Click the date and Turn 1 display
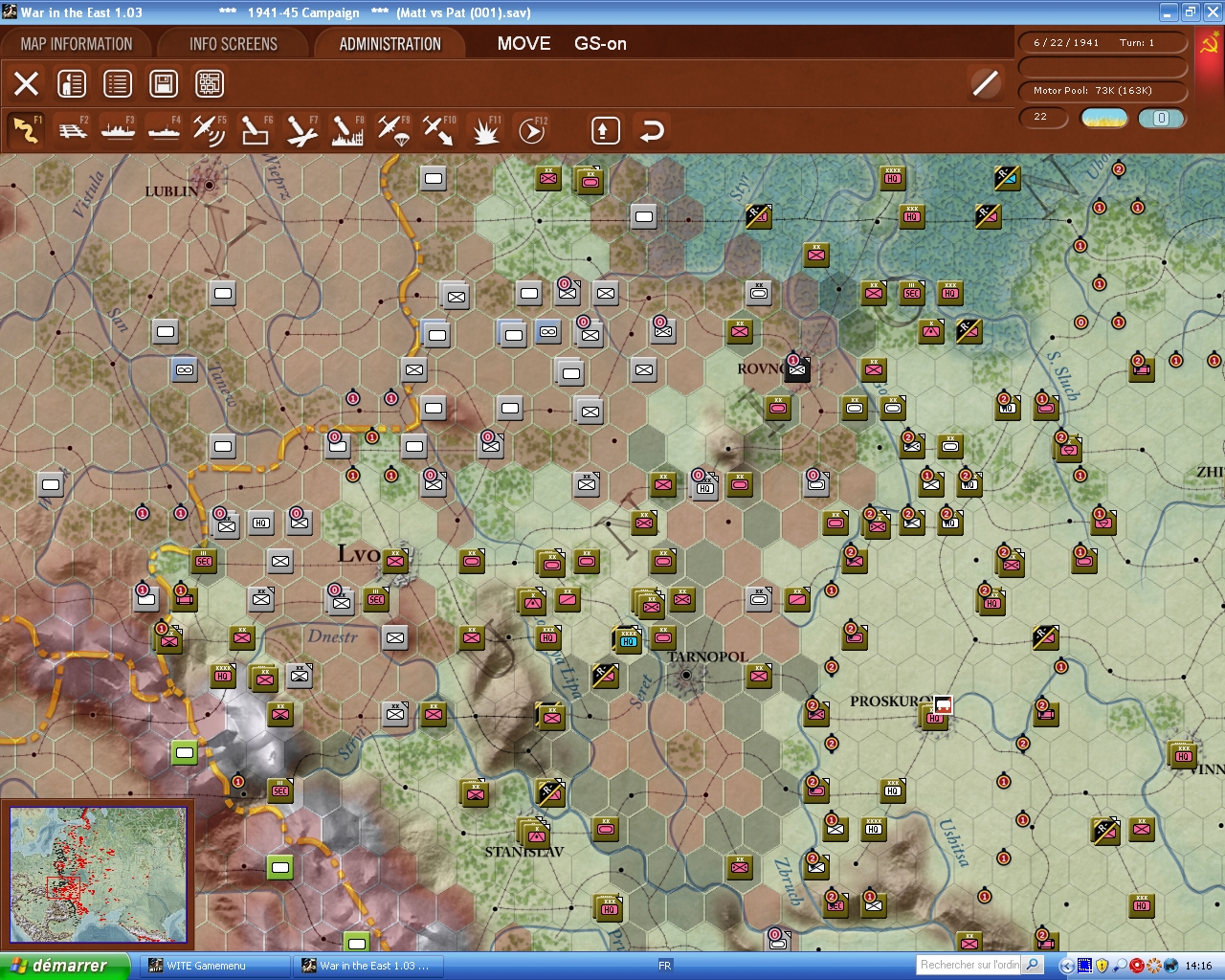Screen dimensions: 1225x980 pos(1102,43)
